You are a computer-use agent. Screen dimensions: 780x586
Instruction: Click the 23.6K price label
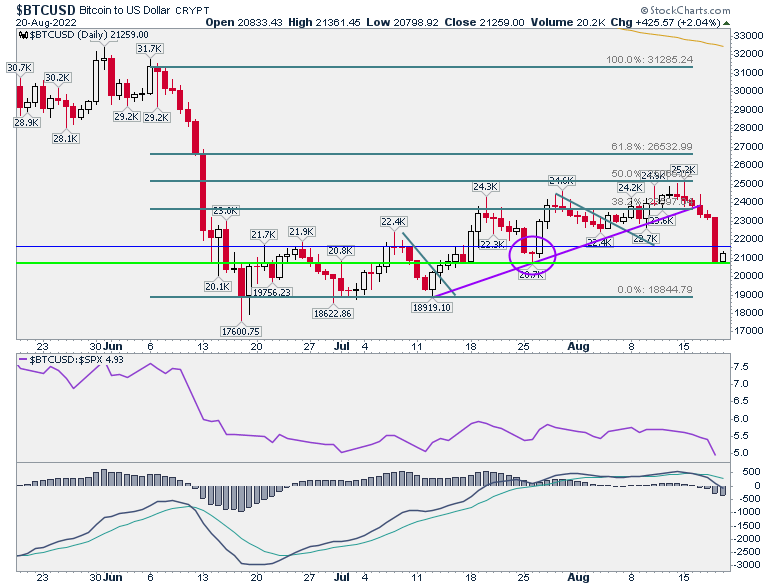pos(662,221)
